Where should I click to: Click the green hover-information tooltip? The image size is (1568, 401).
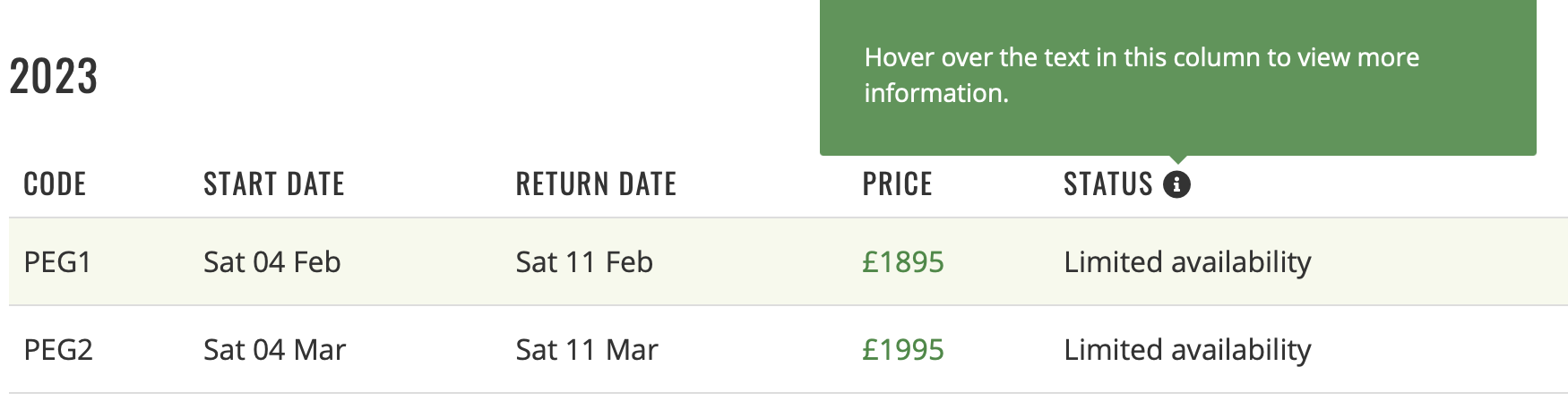(1177, 77)
